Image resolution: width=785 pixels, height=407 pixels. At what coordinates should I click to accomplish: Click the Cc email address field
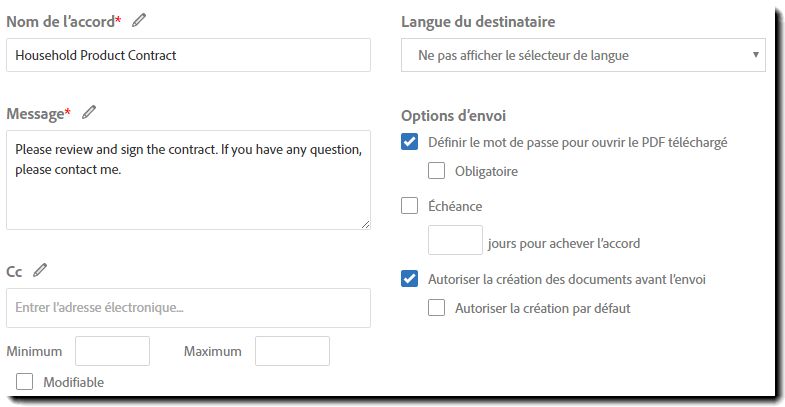(x=188, y=308)
